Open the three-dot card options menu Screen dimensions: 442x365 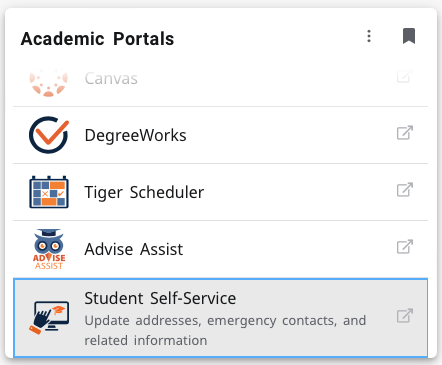click(369, 36)
